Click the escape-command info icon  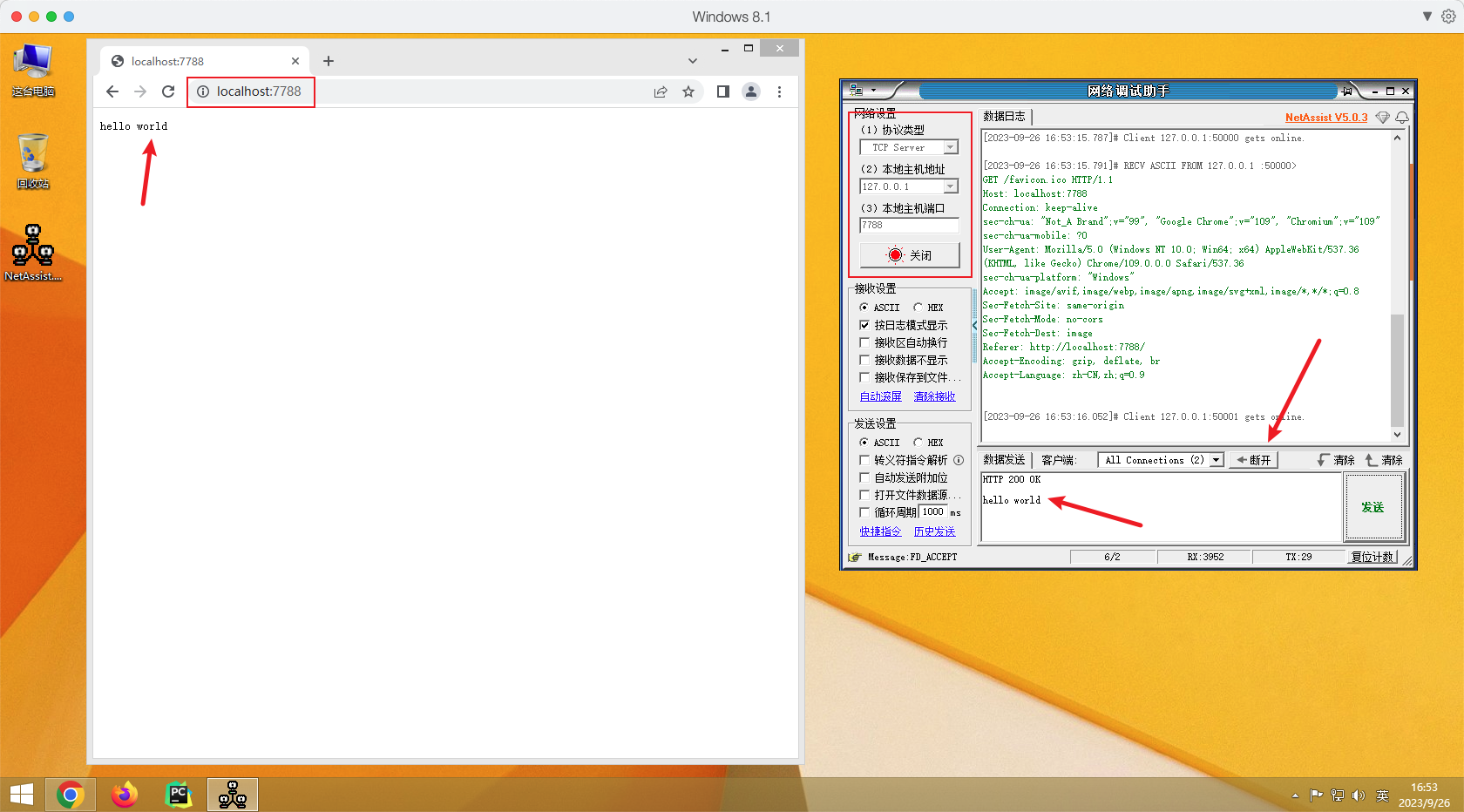[x=959, y=460]
